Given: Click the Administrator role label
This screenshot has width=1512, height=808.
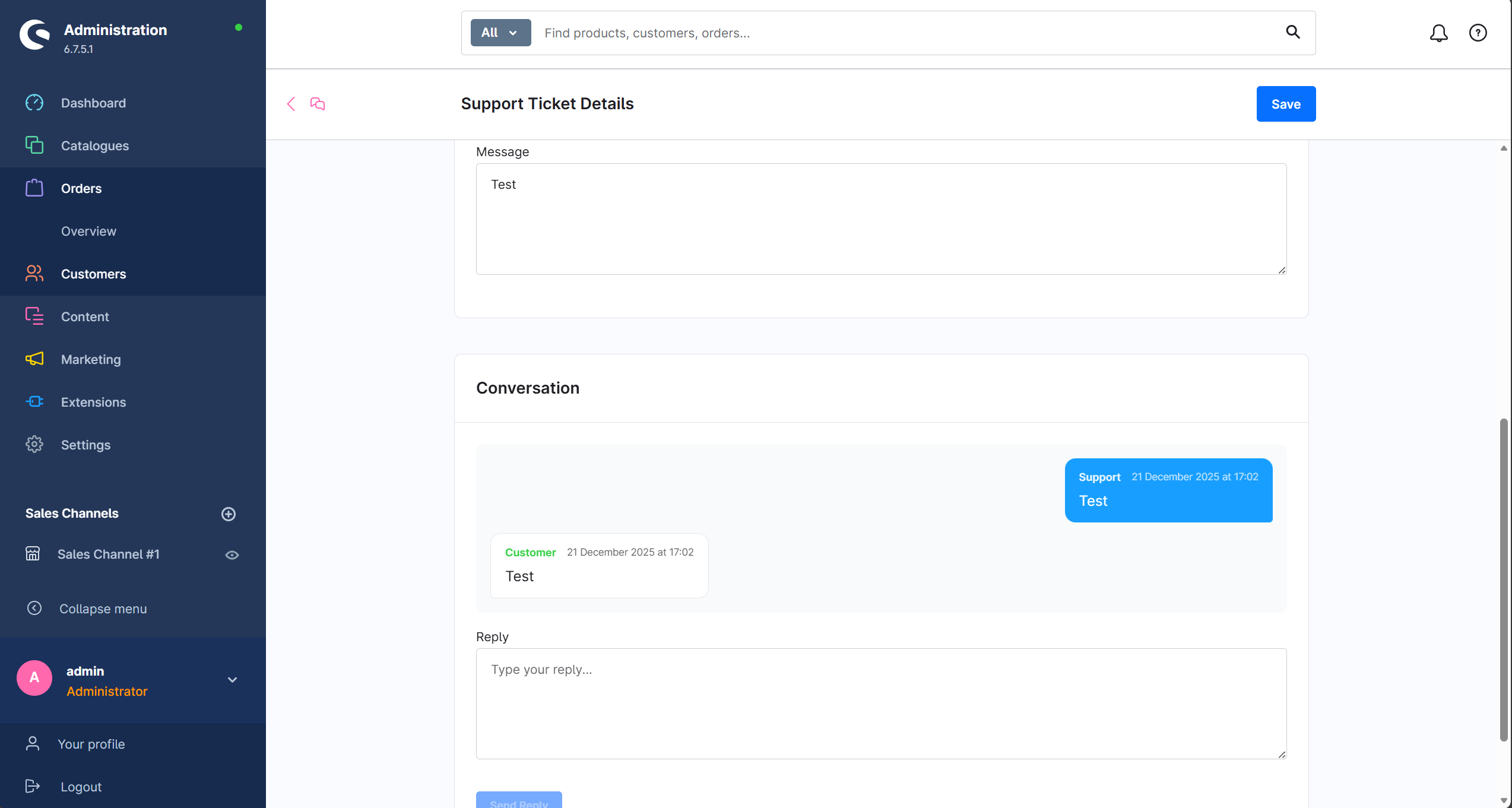Looking at the screenshot, I should [107, 692].
